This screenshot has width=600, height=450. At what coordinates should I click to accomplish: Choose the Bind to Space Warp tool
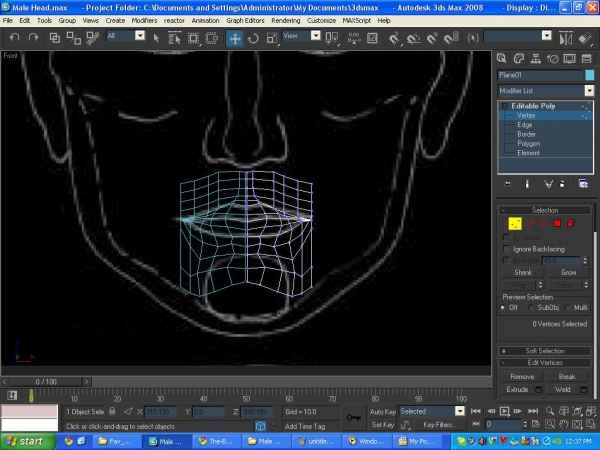tap(92, 38)
